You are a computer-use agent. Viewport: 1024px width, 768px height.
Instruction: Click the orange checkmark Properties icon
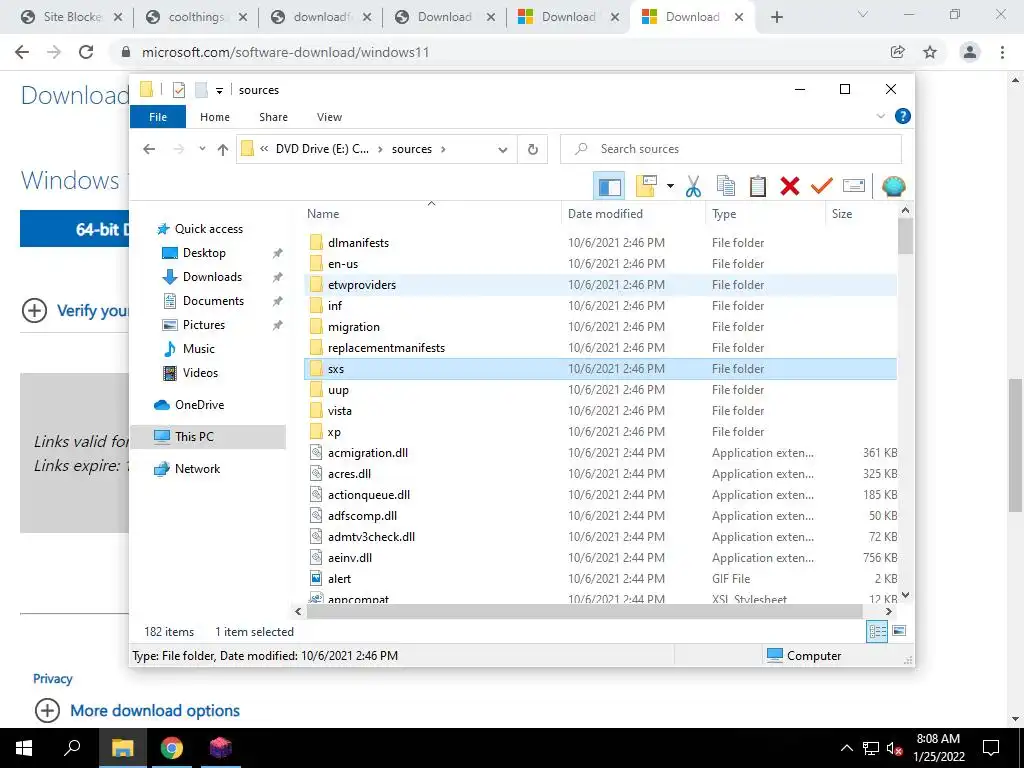tap(822, 187)
